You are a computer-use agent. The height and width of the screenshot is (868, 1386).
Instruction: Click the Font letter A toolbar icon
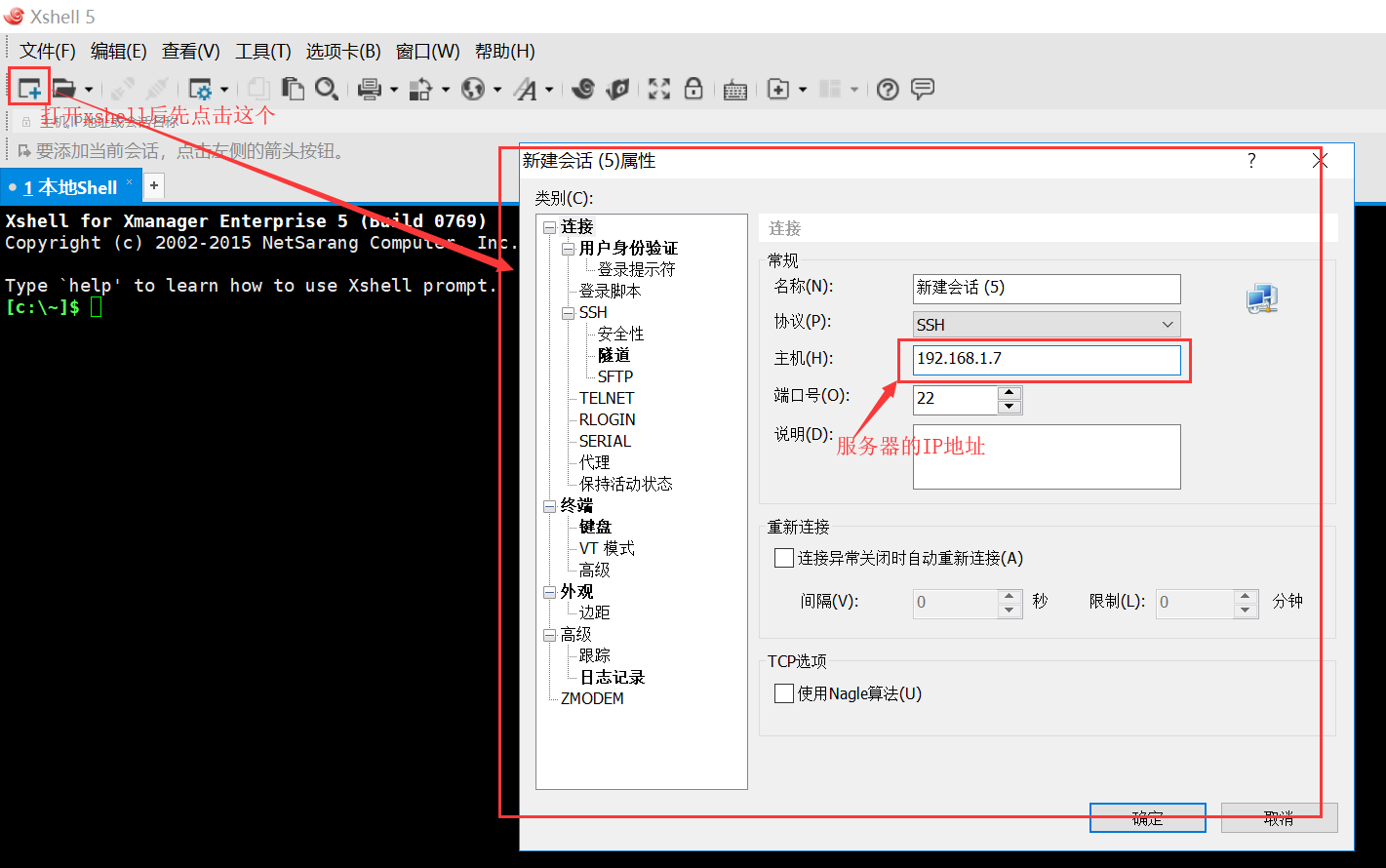click(x=526, y=89)
